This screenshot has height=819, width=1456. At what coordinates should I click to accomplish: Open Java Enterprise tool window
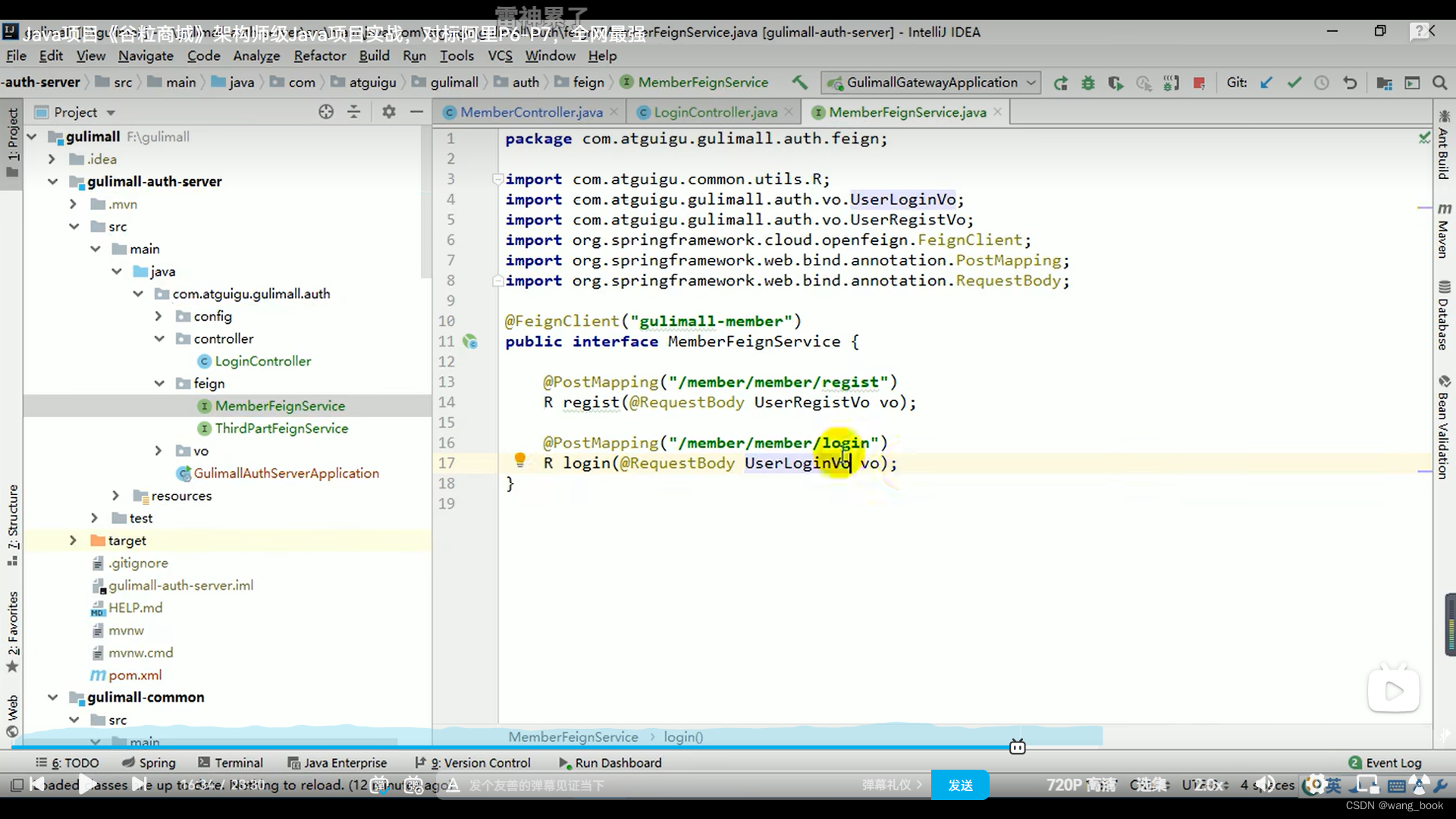(337, 763)
